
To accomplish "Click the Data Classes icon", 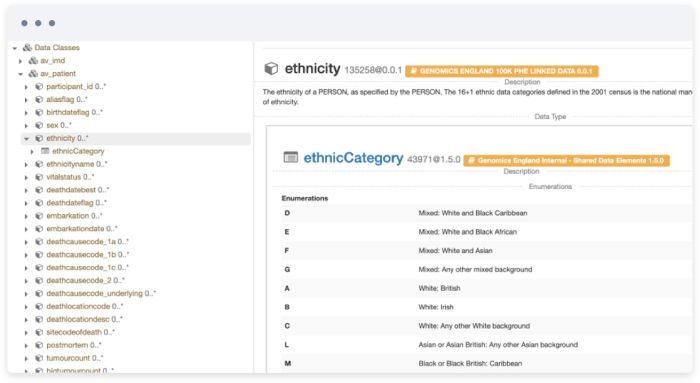I will [x=27, y=47].
